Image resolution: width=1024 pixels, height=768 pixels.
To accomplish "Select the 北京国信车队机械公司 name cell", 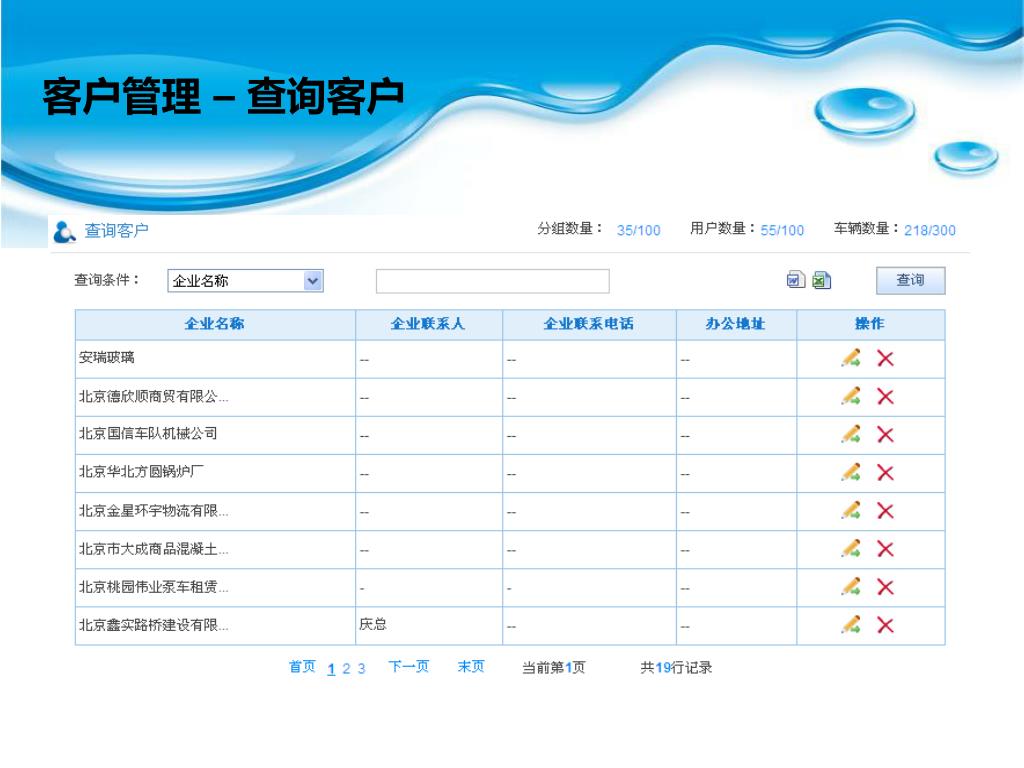I will tap(215, 435).
